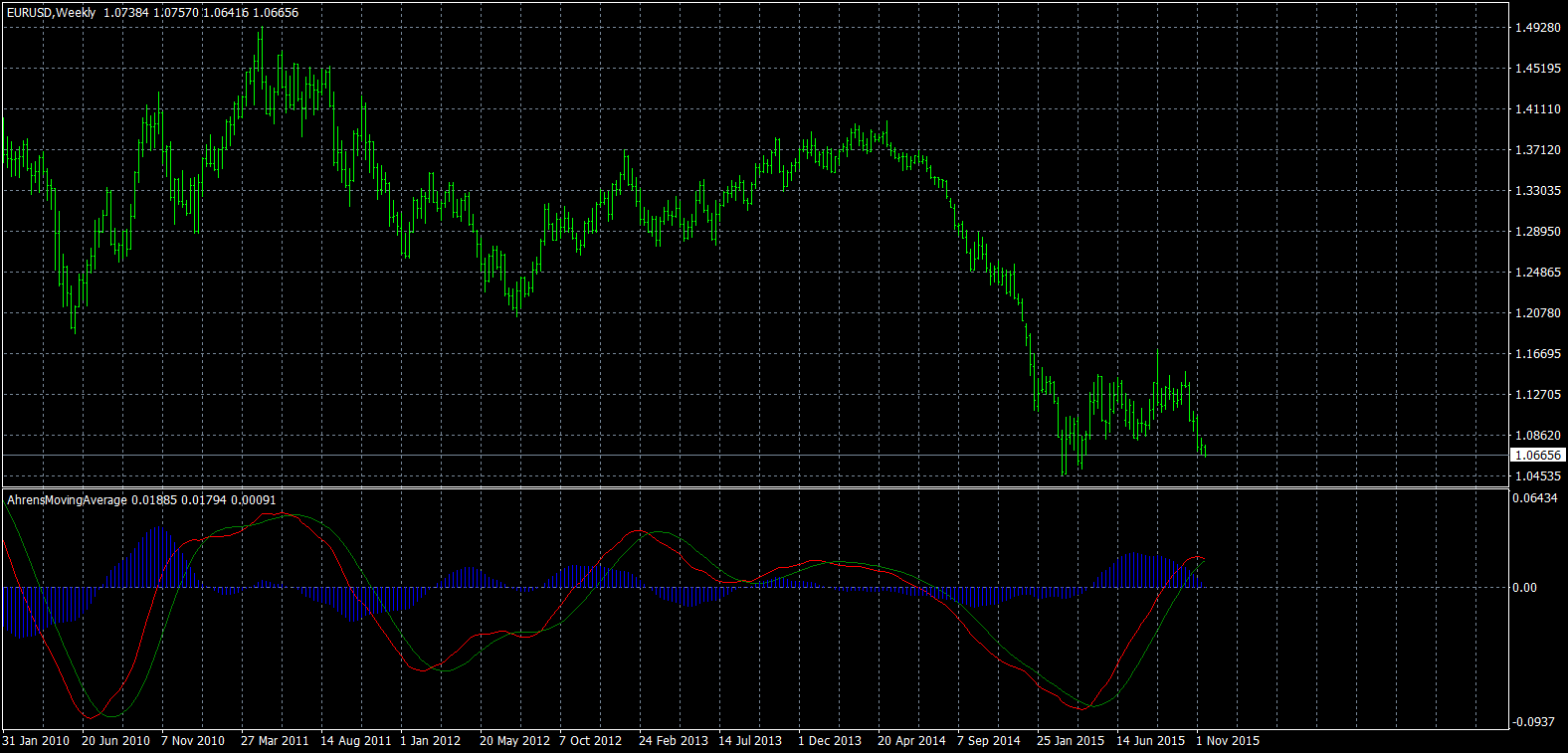Click price axis label 1.16695

click(1537, 354)
